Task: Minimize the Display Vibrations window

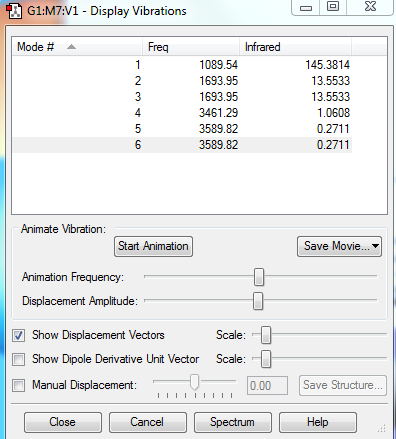Action: pyautogui.click(x=306, y=7)
